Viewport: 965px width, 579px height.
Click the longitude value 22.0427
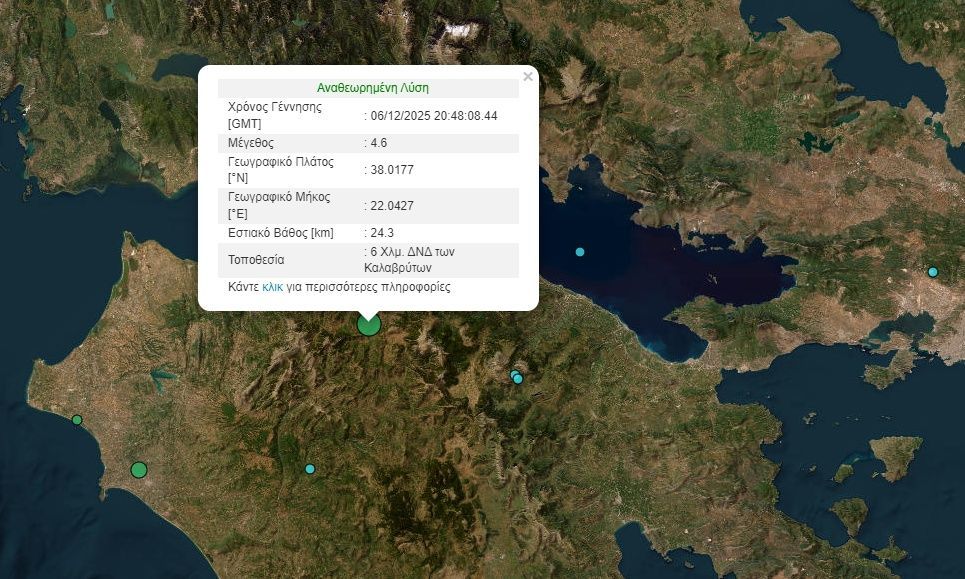point(392,206)
